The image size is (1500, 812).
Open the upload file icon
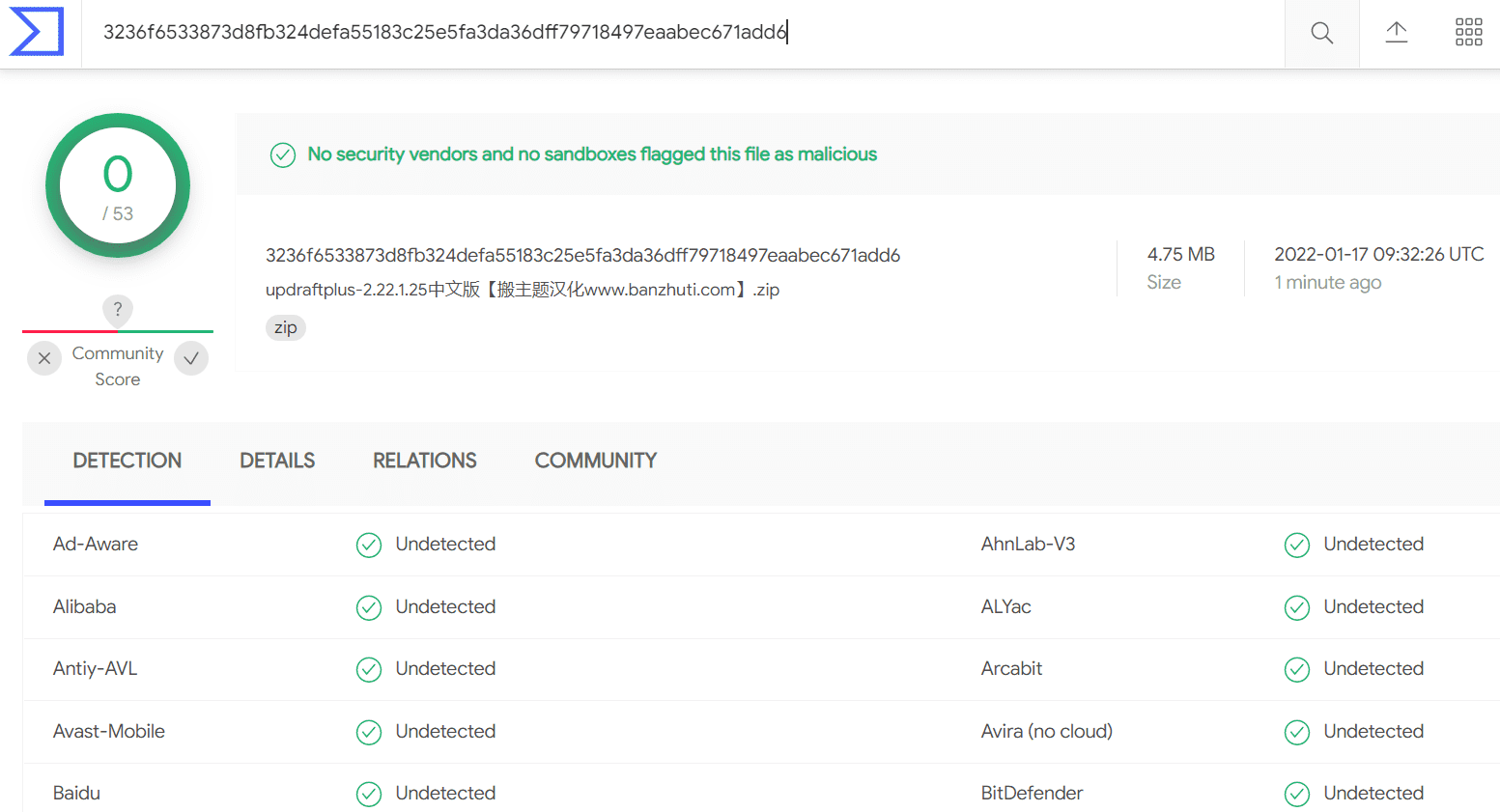coord(1396,33)
